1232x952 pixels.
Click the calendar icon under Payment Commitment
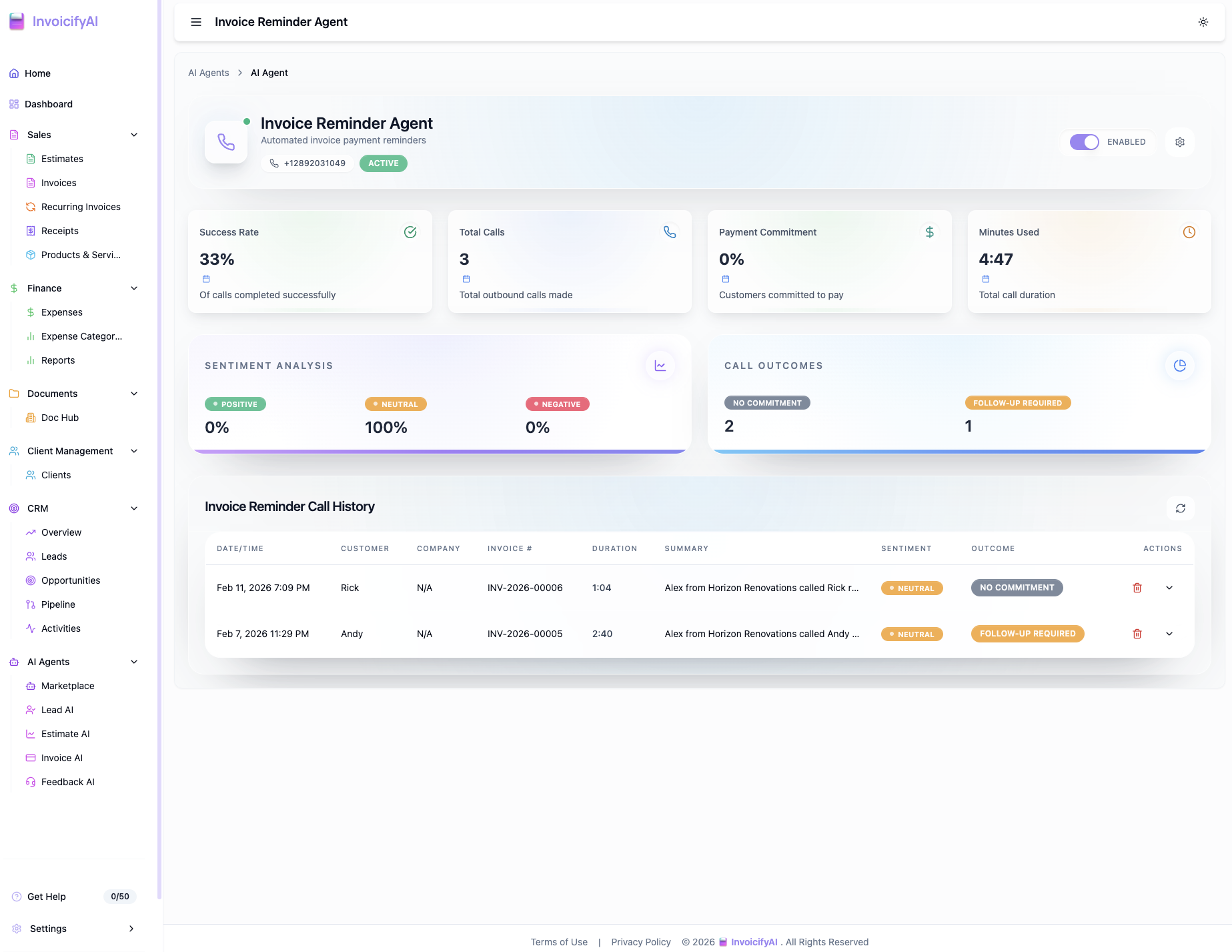click(726, 279)
